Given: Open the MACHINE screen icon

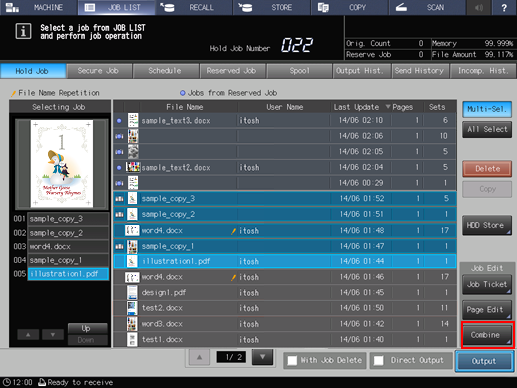Looking at the screenshot, I should point(12,7).
